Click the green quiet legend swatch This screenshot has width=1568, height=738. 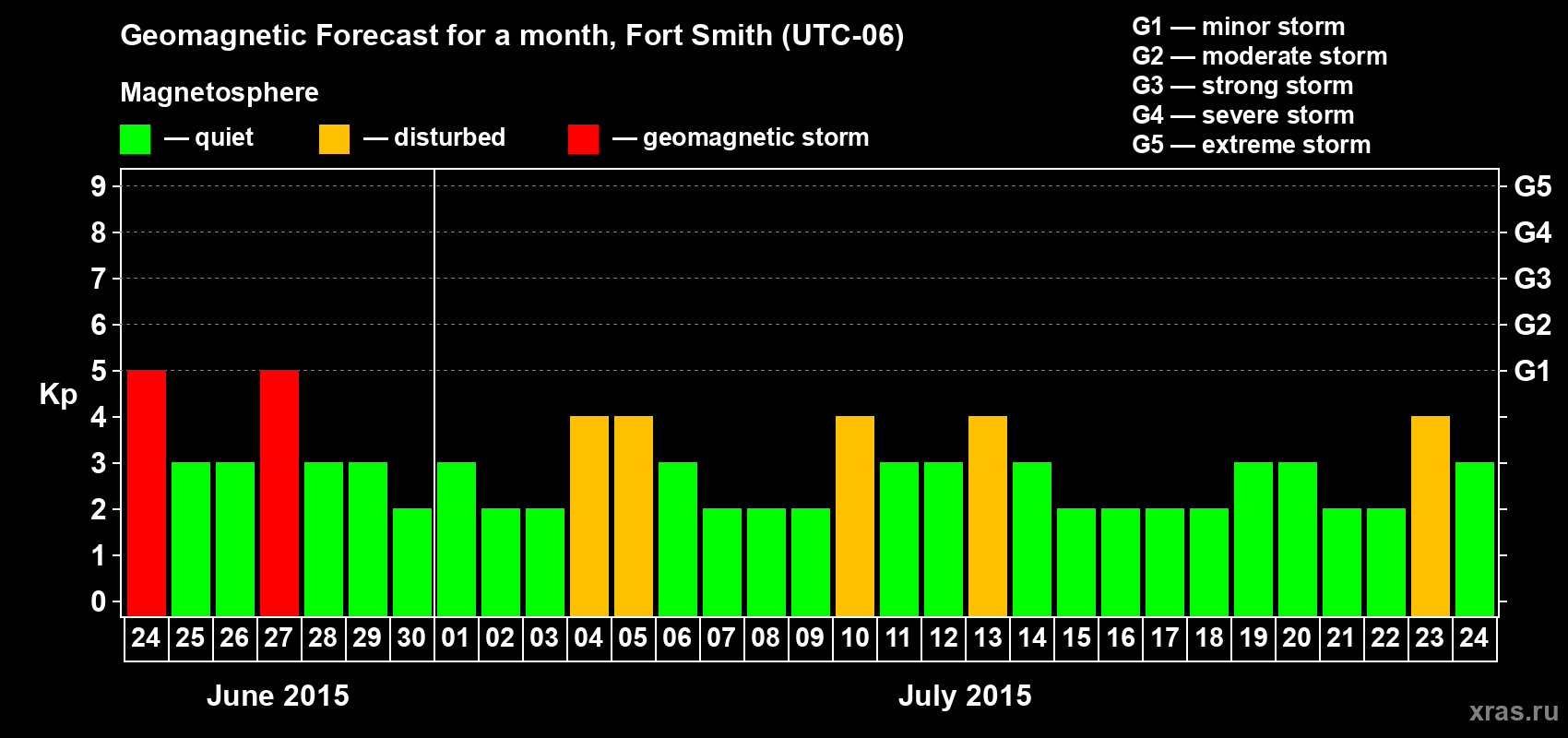click(135, 139)
